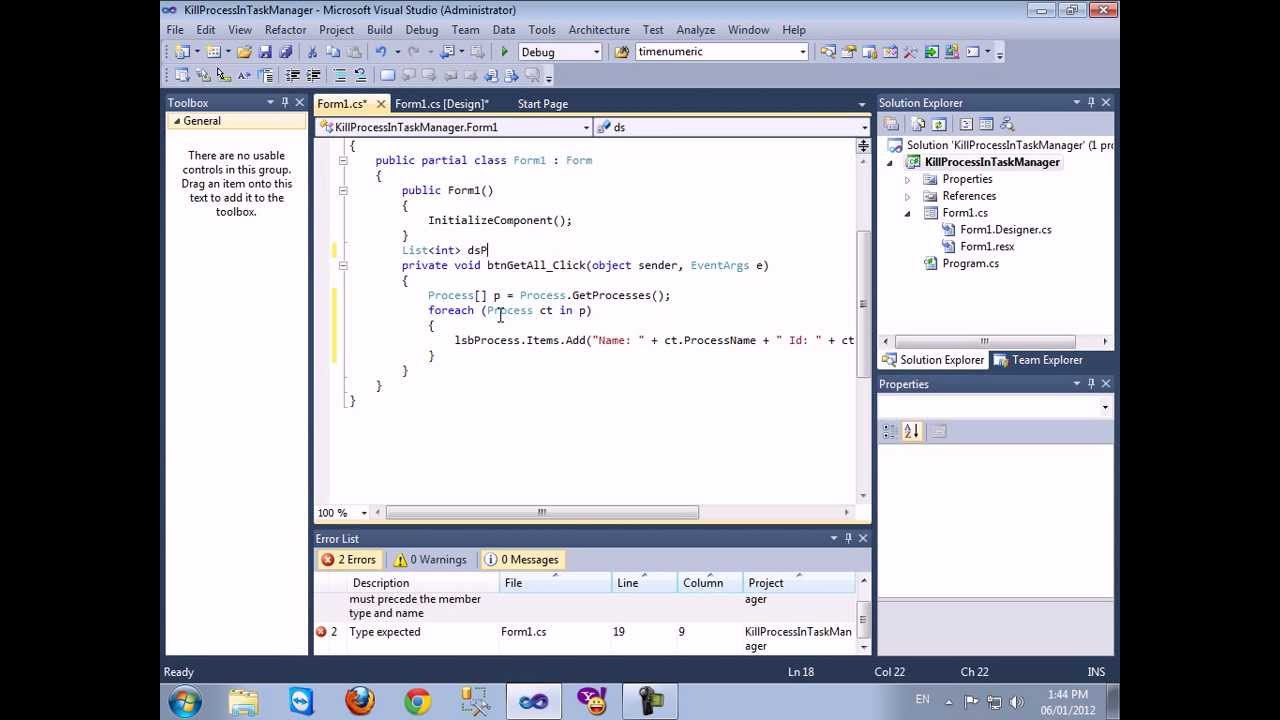The height and width of the screenshot is (720, 1280).
Task: Open the Build menu
Action: [x=379, y=30]
